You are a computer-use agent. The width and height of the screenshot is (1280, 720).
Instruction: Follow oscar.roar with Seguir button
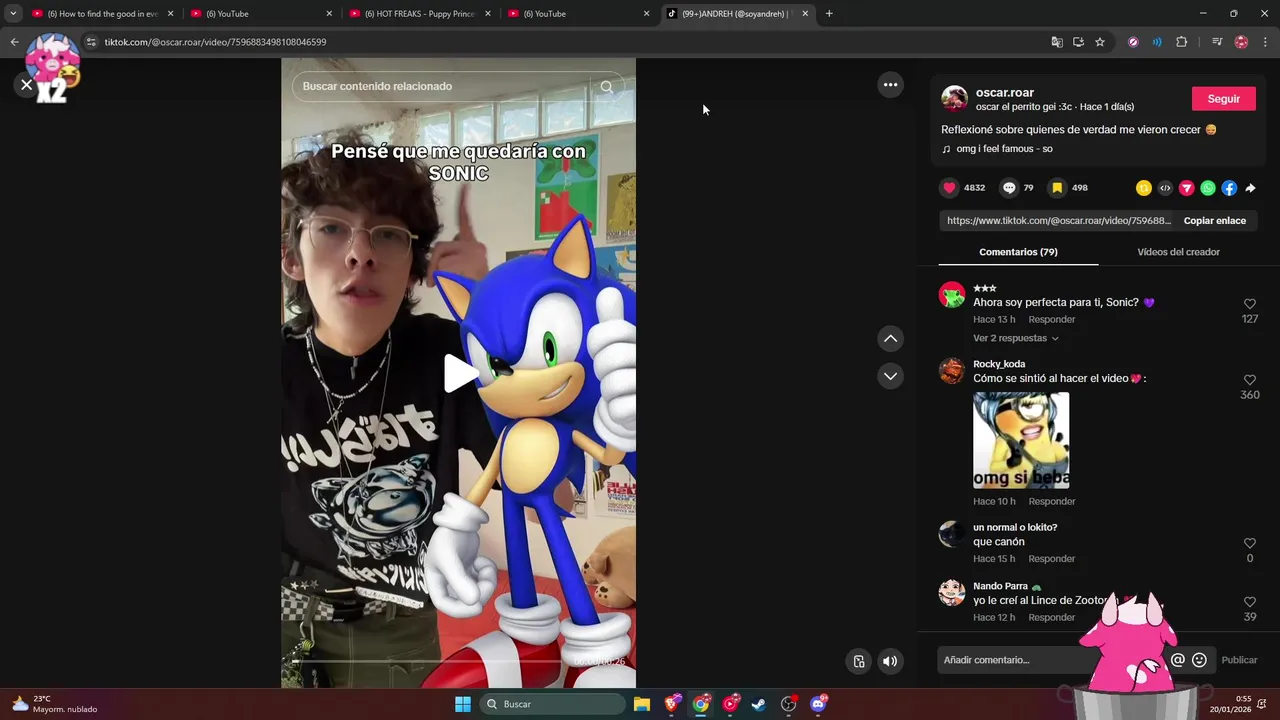tap(1223, 99)
